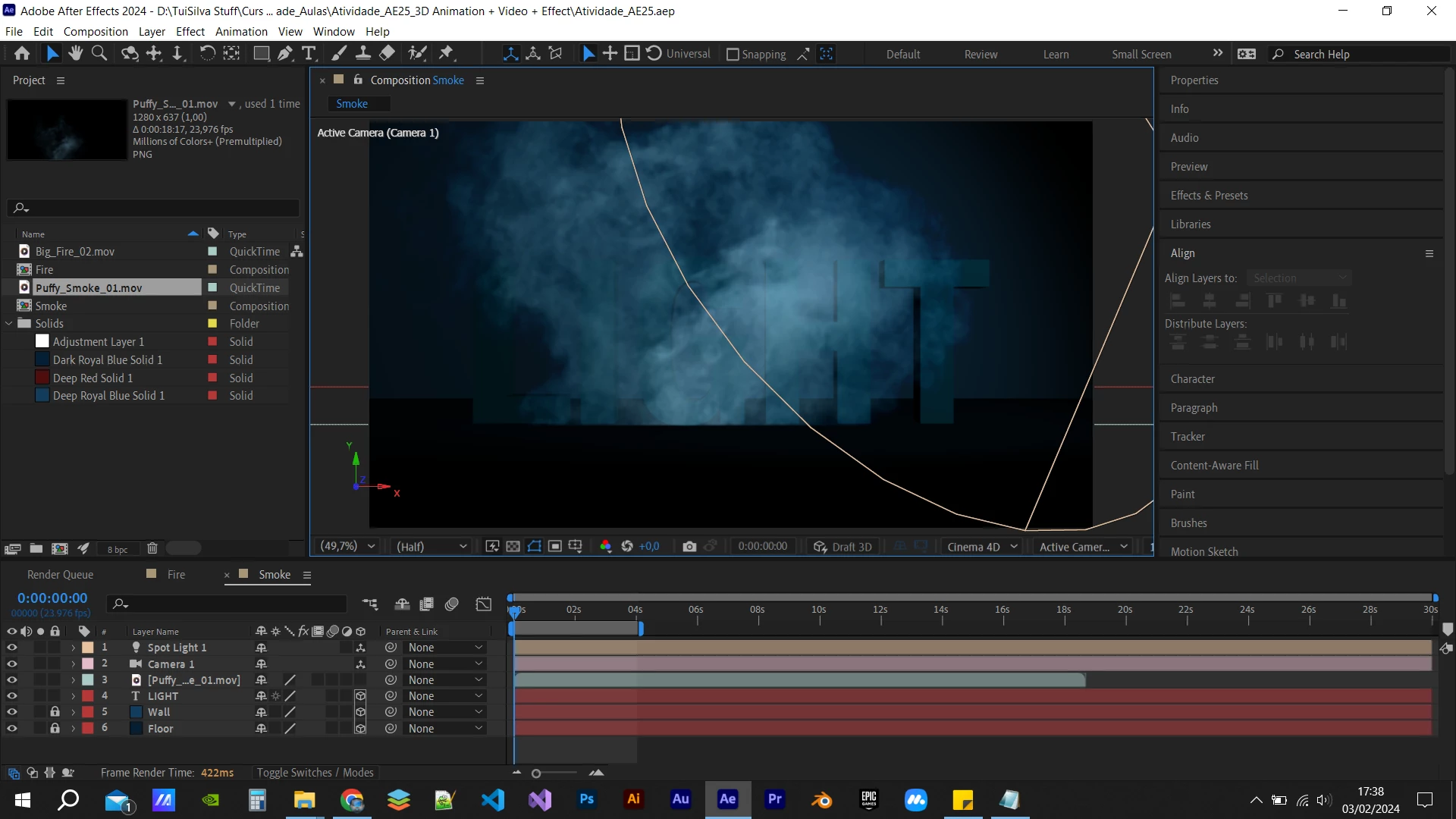Open the Effects & Presets panel
This screenshot has width=1456, height=819.
tap(1209, 196)
